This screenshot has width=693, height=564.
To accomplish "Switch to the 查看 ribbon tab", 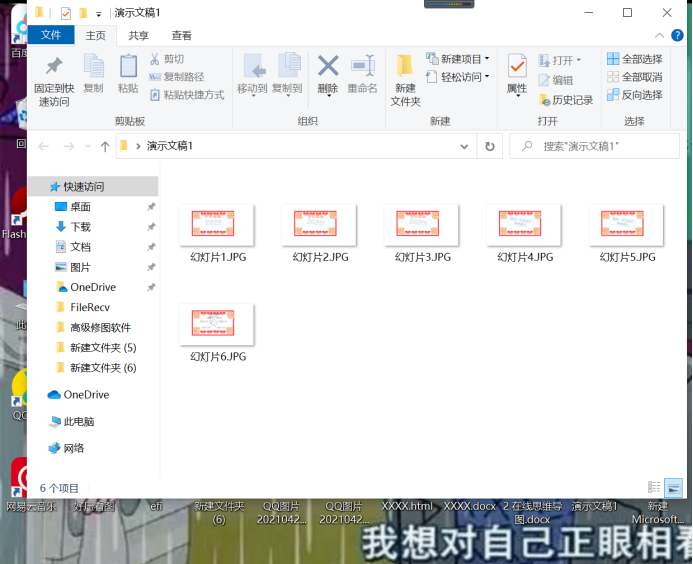I will pyautogui.click(x=182, y=35).
